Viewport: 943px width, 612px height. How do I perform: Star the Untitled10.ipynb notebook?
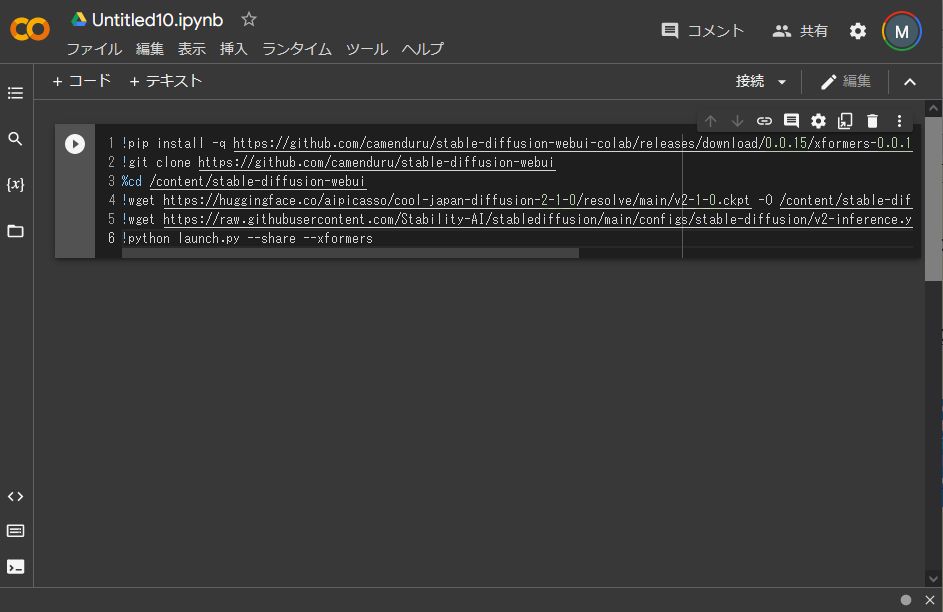tap(248, 19)
